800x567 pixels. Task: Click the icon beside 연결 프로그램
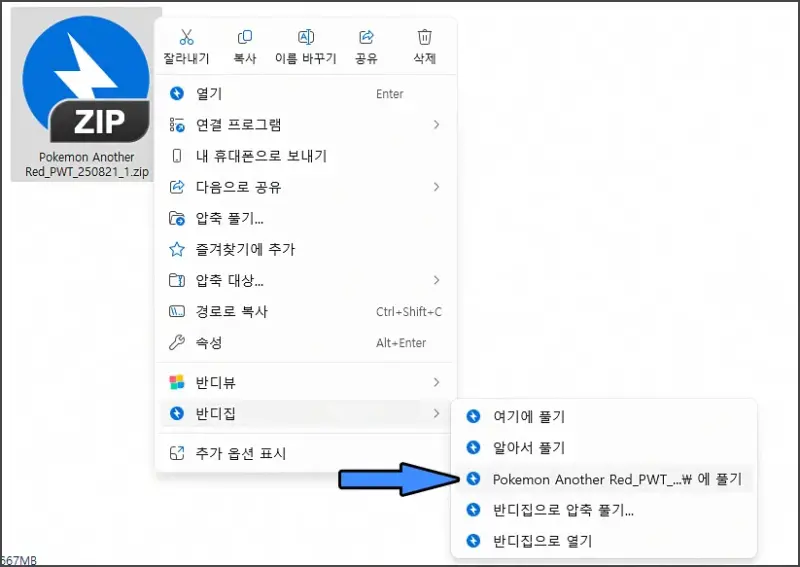pyautogui.click(x=177, y=125)
